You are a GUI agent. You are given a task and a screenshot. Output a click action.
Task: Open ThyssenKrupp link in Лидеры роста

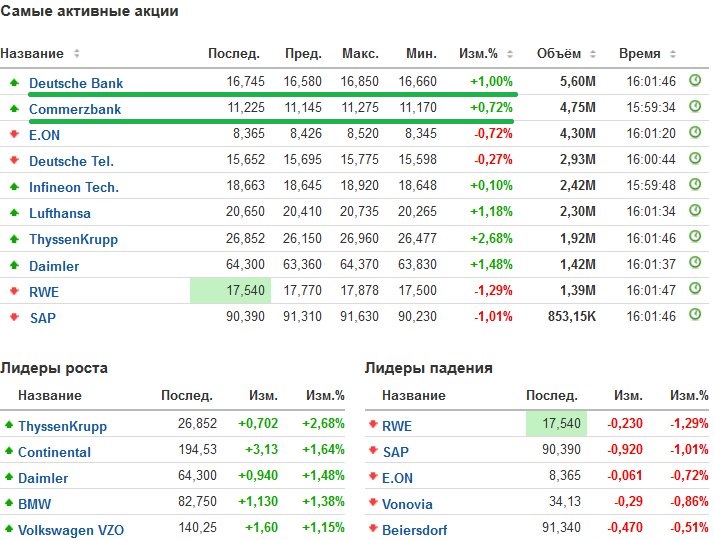pos(62,426)
